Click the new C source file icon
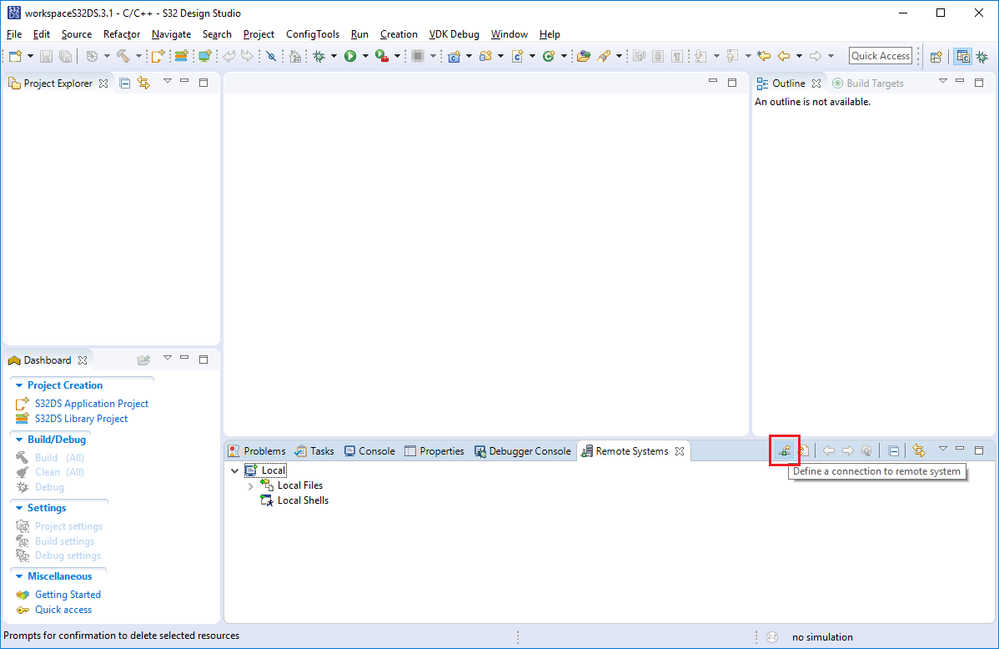 pyautogui.click(x=517, y=56)
